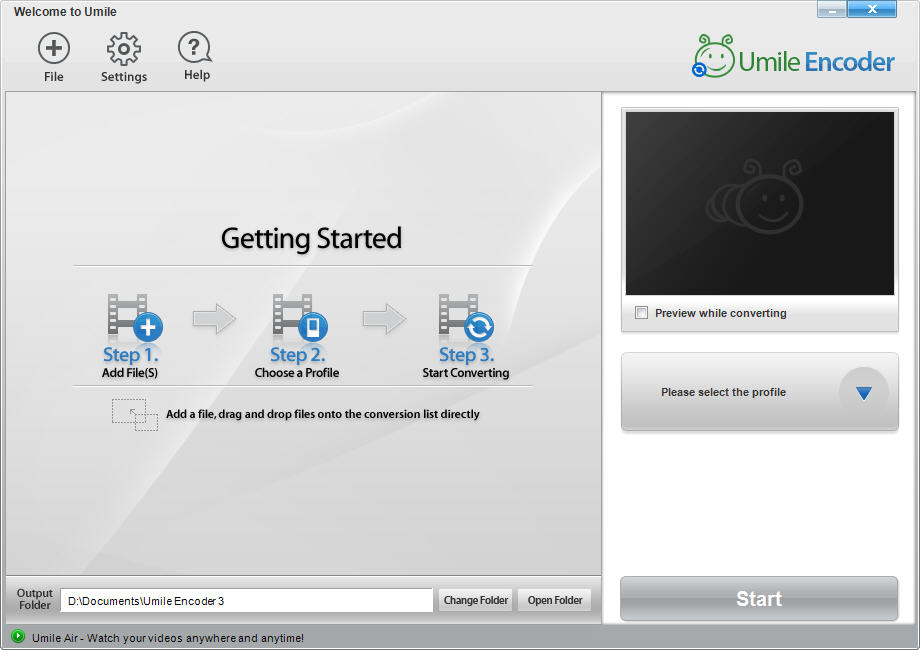
Task: Click the Step 1 Add File(S) icon
Action: click(x=131, y=319)
